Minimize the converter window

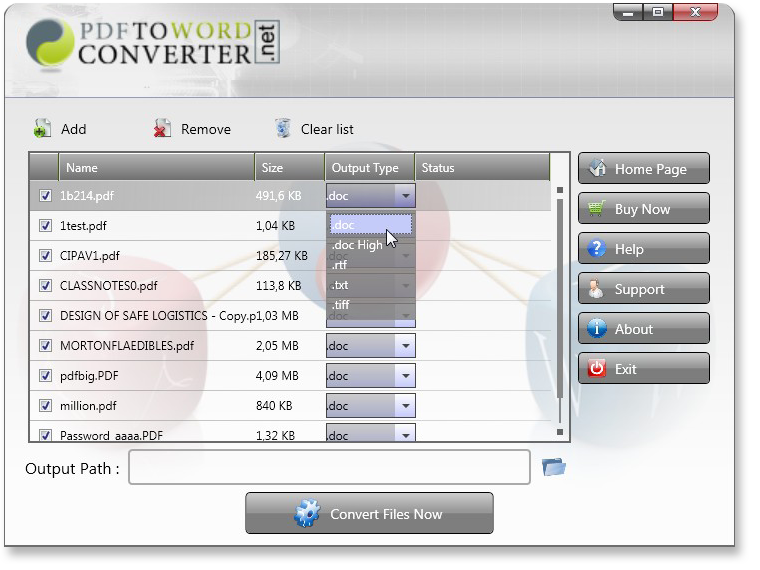(628, 12)
